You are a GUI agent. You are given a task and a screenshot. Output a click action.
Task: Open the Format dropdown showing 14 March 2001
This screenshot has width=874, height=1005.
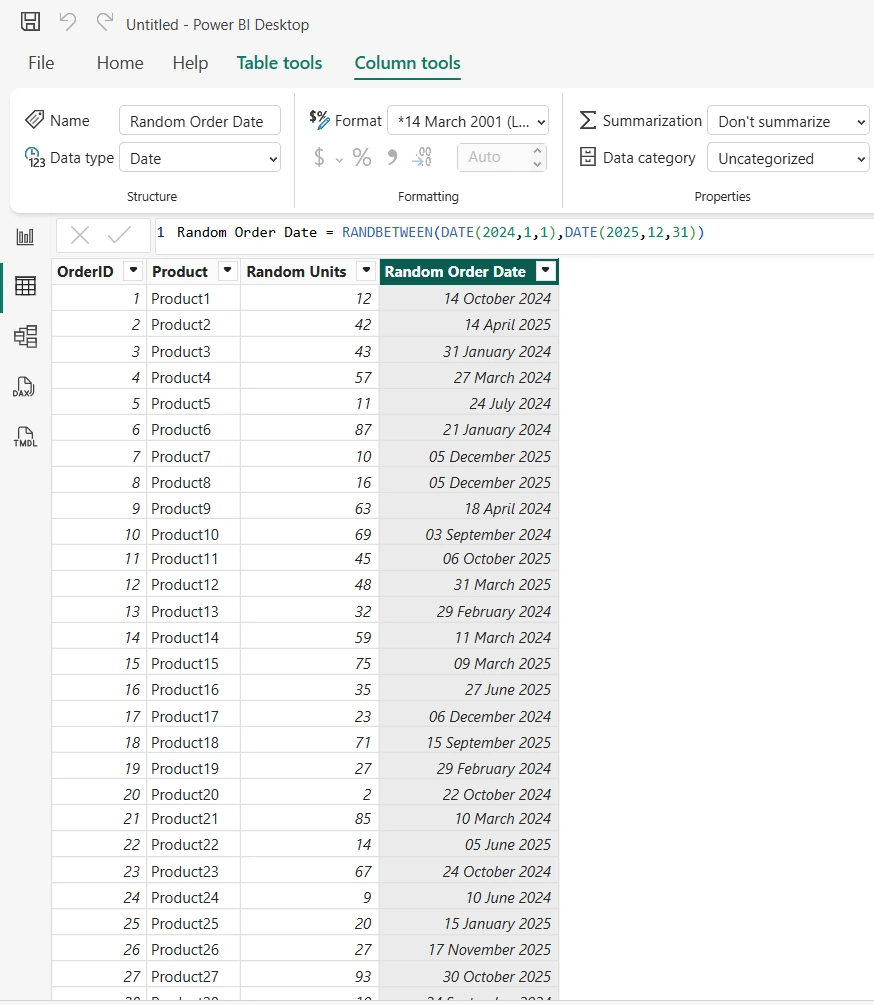click(468, 120)
